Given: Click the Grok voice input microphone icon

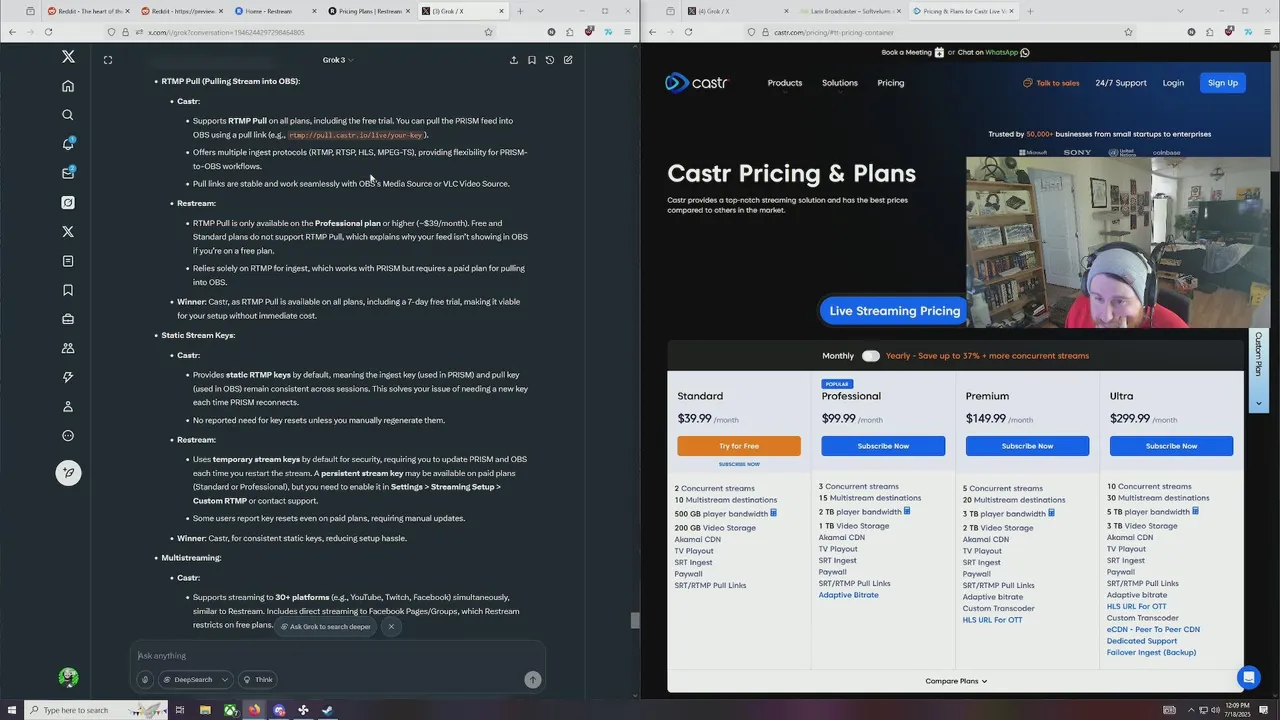Looking at the screenshot, I should (x=145, y=679).
